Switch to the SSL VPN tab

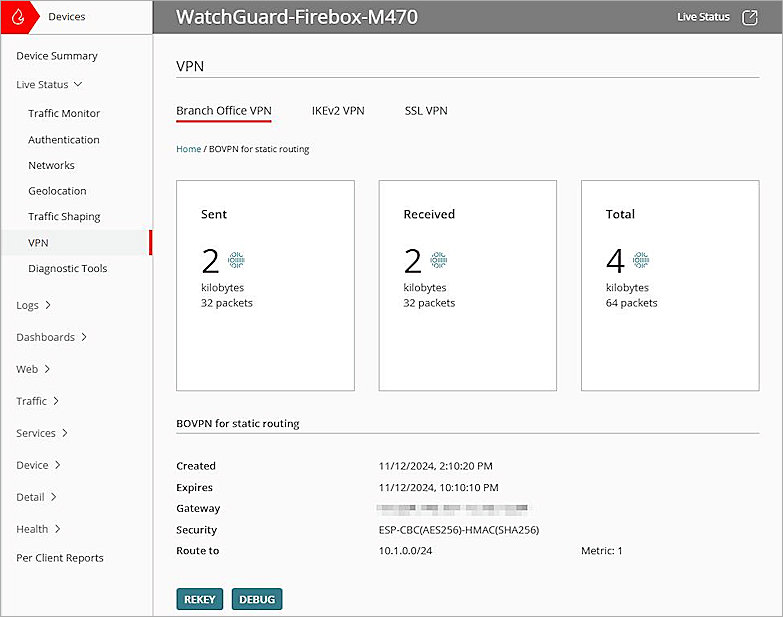click(x=426, y=111)
